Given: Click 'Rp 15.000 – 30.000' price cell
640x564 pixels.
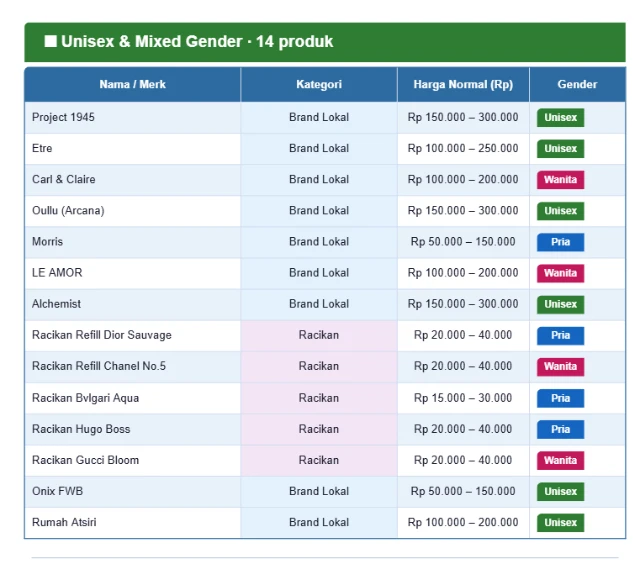Looking at the screenshot, I should 463,398.
